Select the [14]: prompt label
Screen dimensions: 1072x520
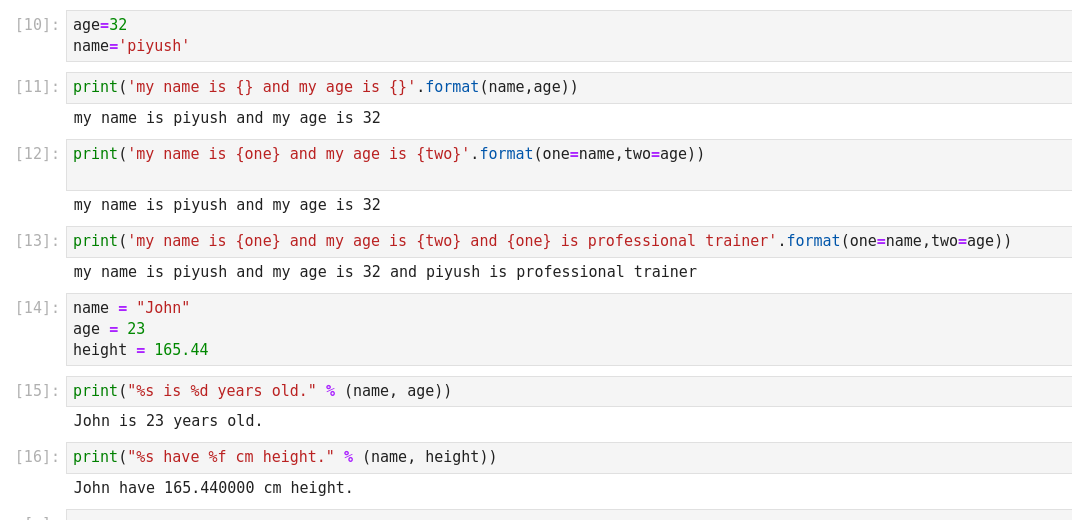click(37, 308)
